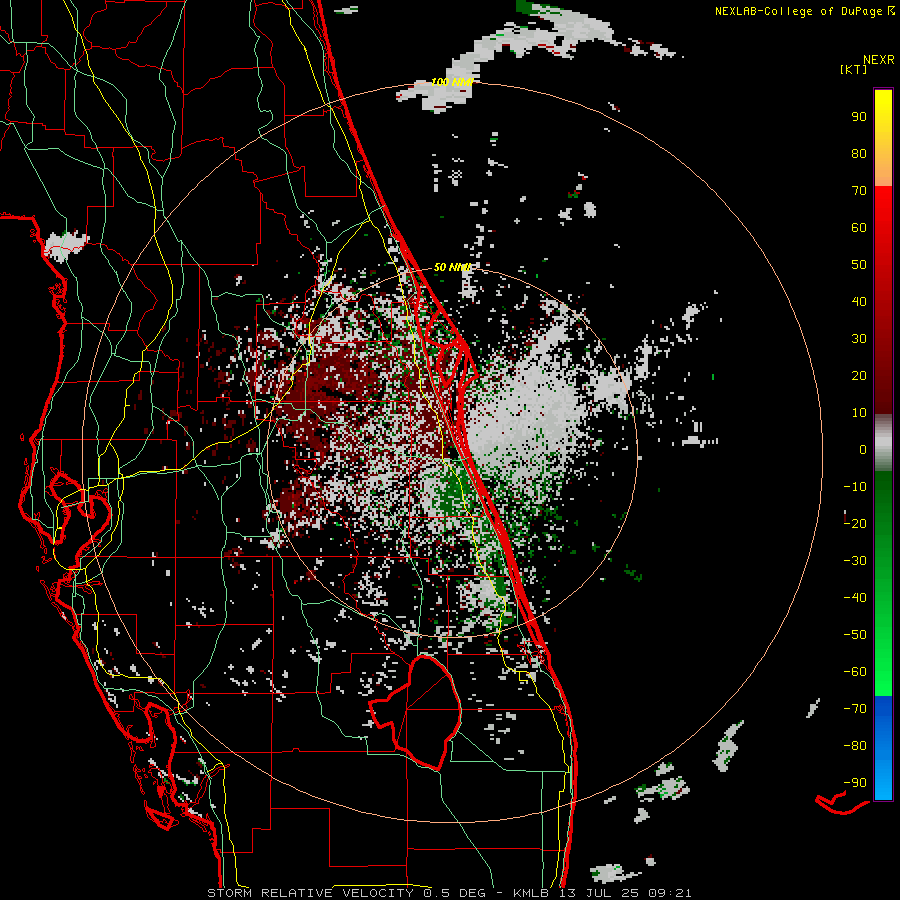Select the 70 value on the velocity scale
The height and width of the screenshot is (900, 900).
click(859, 191)
